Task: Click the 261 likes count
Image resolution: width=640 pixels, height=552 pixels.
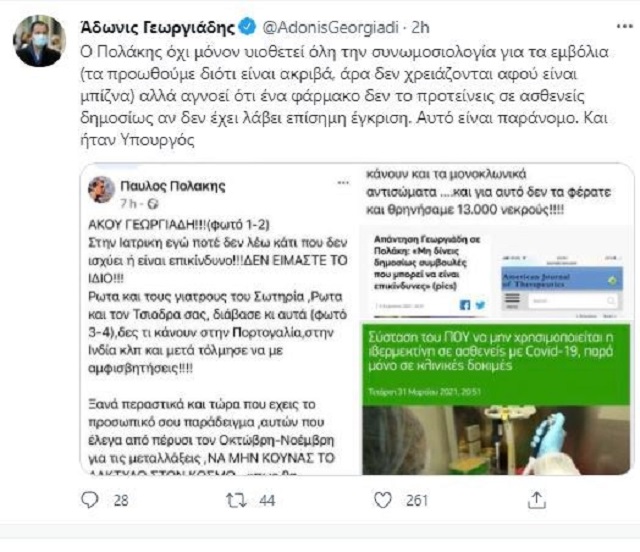Action: tap(416, 501)
